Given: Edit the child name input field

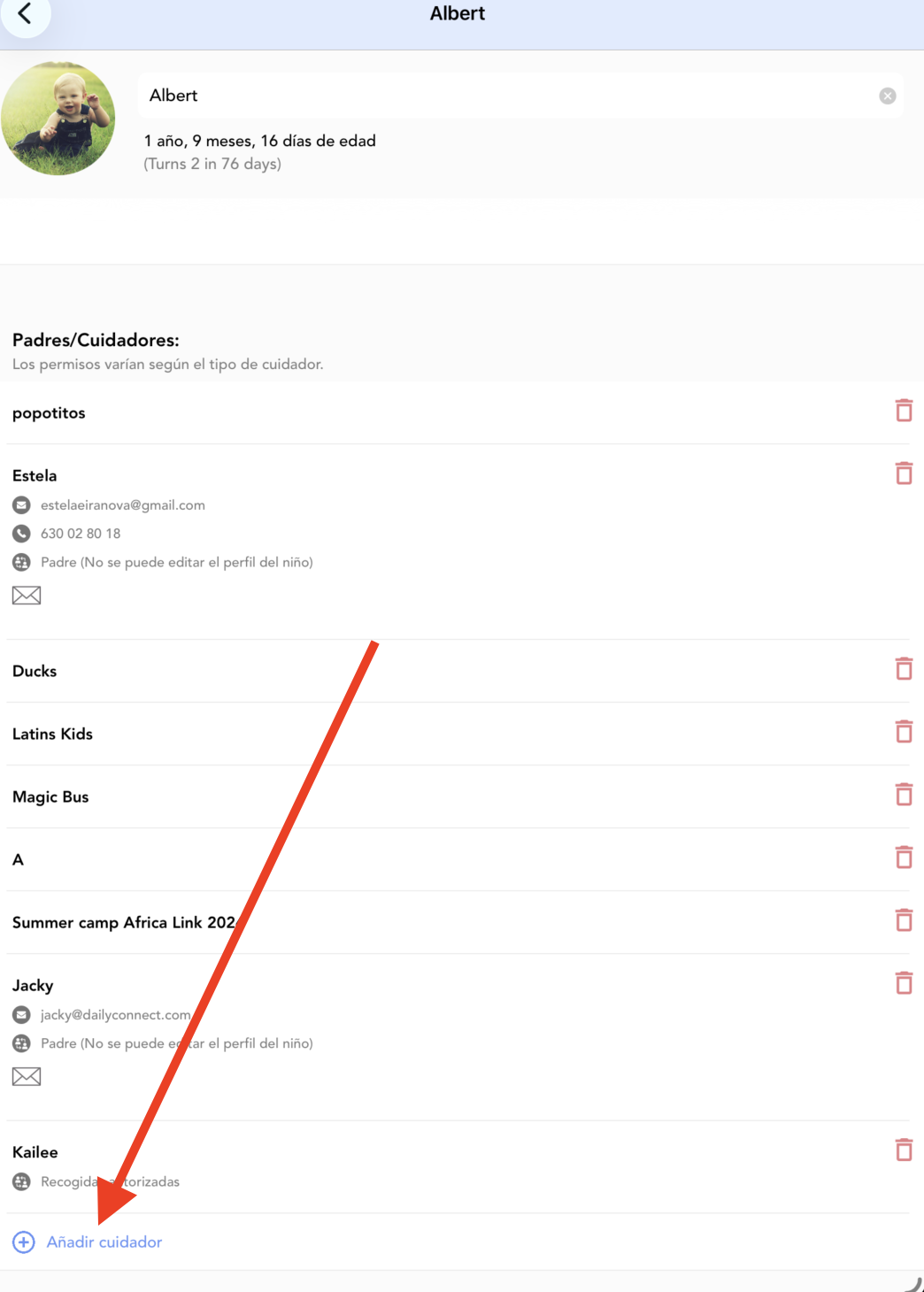Looking at the screenshot, I should pyautogui.click(x=509, y=96).
